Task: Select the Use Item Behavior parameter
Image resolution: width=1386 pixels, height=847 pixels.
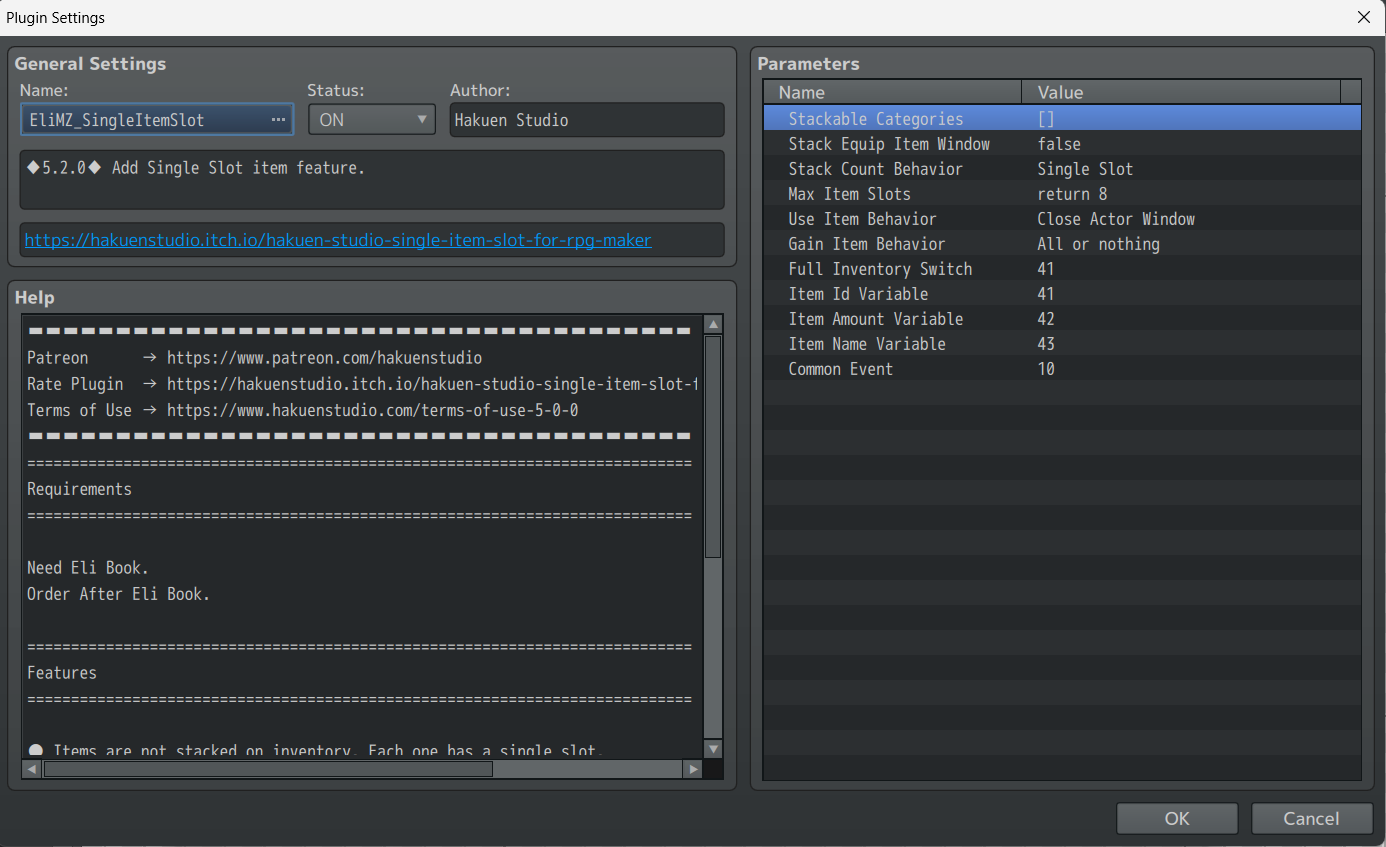Action: point(862,219)
